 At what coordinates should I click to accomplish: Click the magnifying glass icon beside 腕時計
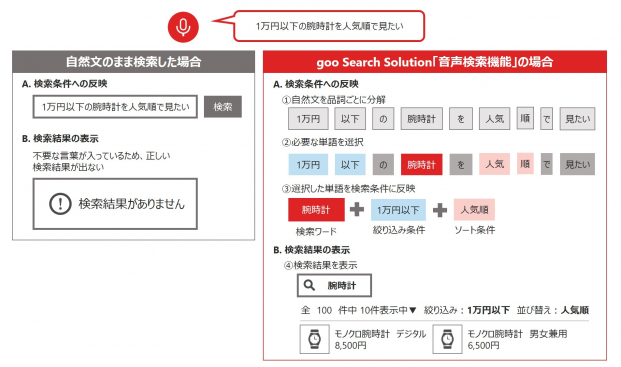point(309,285)
